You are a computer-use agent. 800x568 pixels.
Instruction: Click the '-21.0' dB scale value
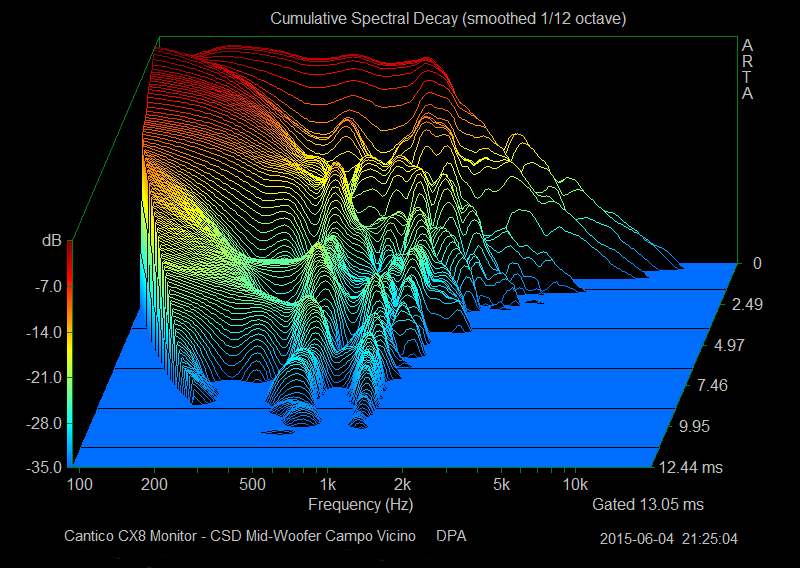(44, 378)
